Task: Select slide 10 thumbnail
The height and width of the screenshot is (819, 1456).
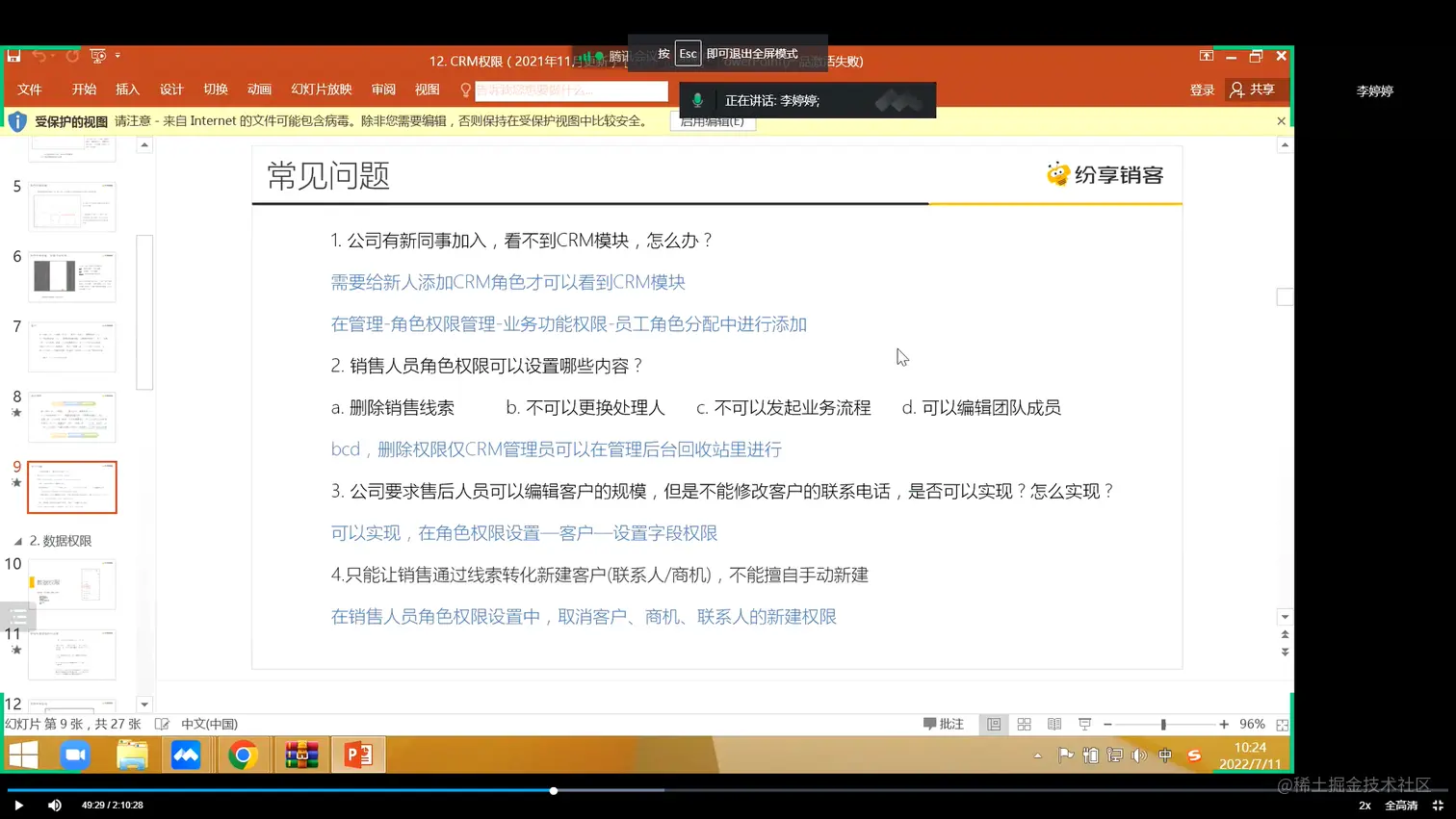Action: point(72,584)
